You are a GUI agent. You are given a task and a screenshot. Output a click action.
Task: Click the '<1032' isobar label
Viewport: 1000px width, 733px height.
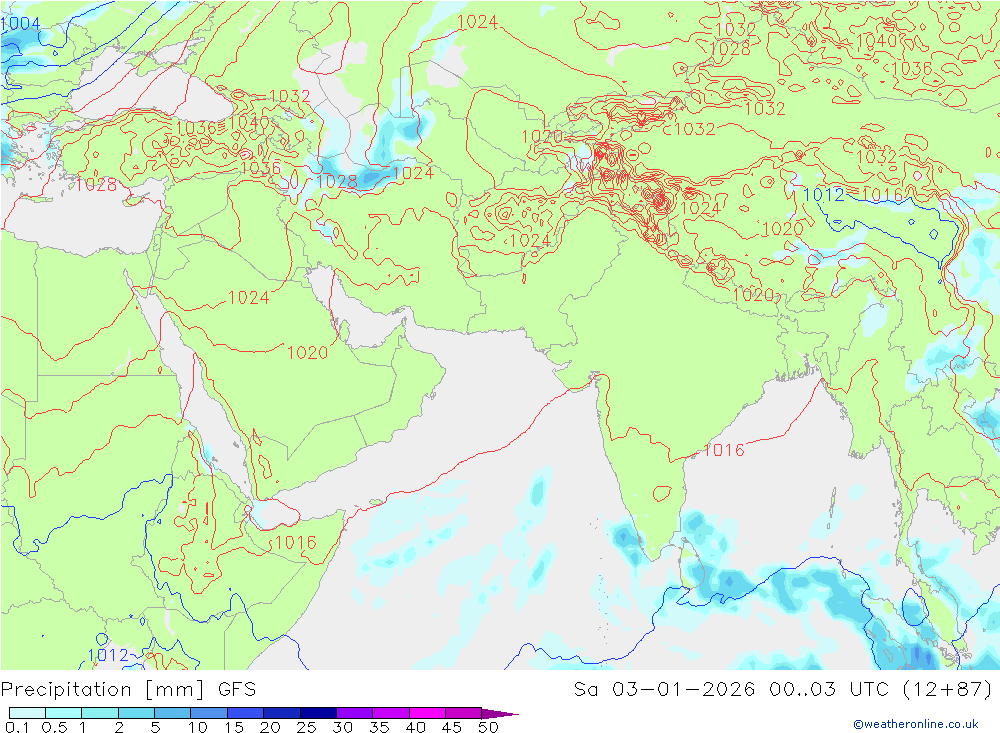click(x=689, y=130)
